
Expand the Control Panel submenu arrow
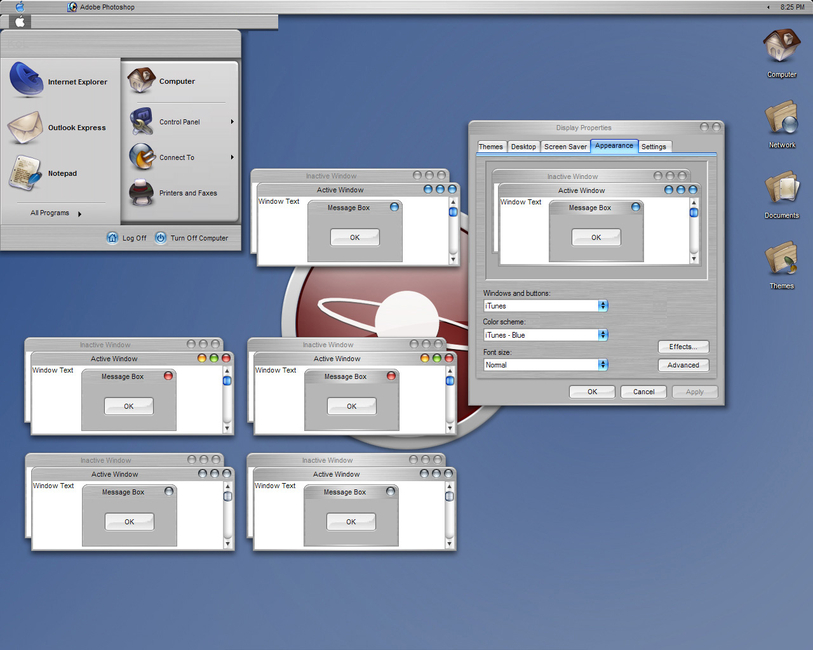coord(232,122)
